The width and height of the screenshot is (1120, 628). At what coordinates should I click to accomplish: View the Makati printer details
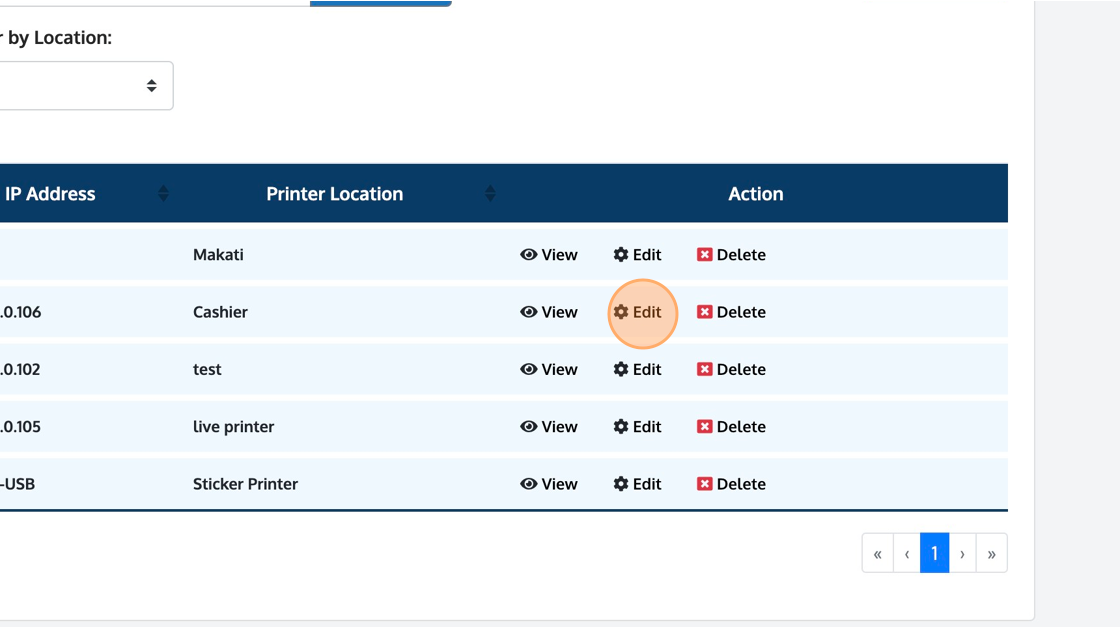click(x=549, y=255)
